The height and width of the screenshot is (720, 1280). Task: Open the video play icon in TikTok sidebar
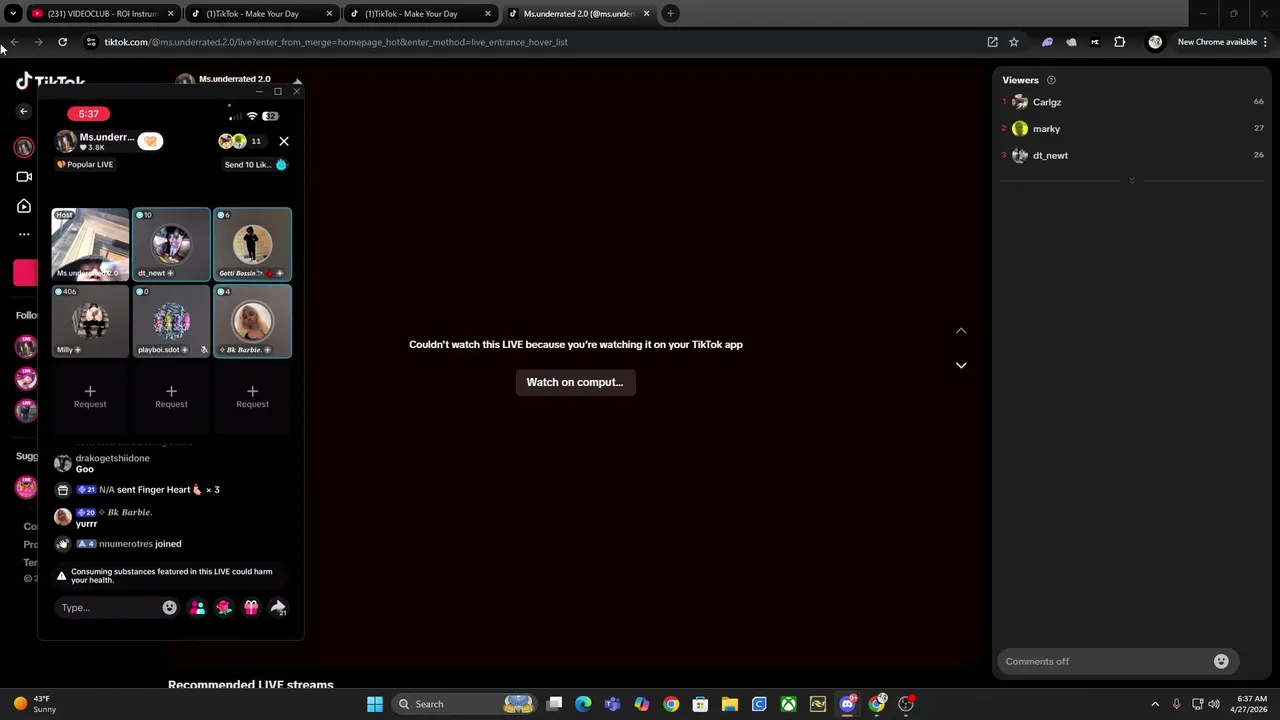[x=24, y=206]
